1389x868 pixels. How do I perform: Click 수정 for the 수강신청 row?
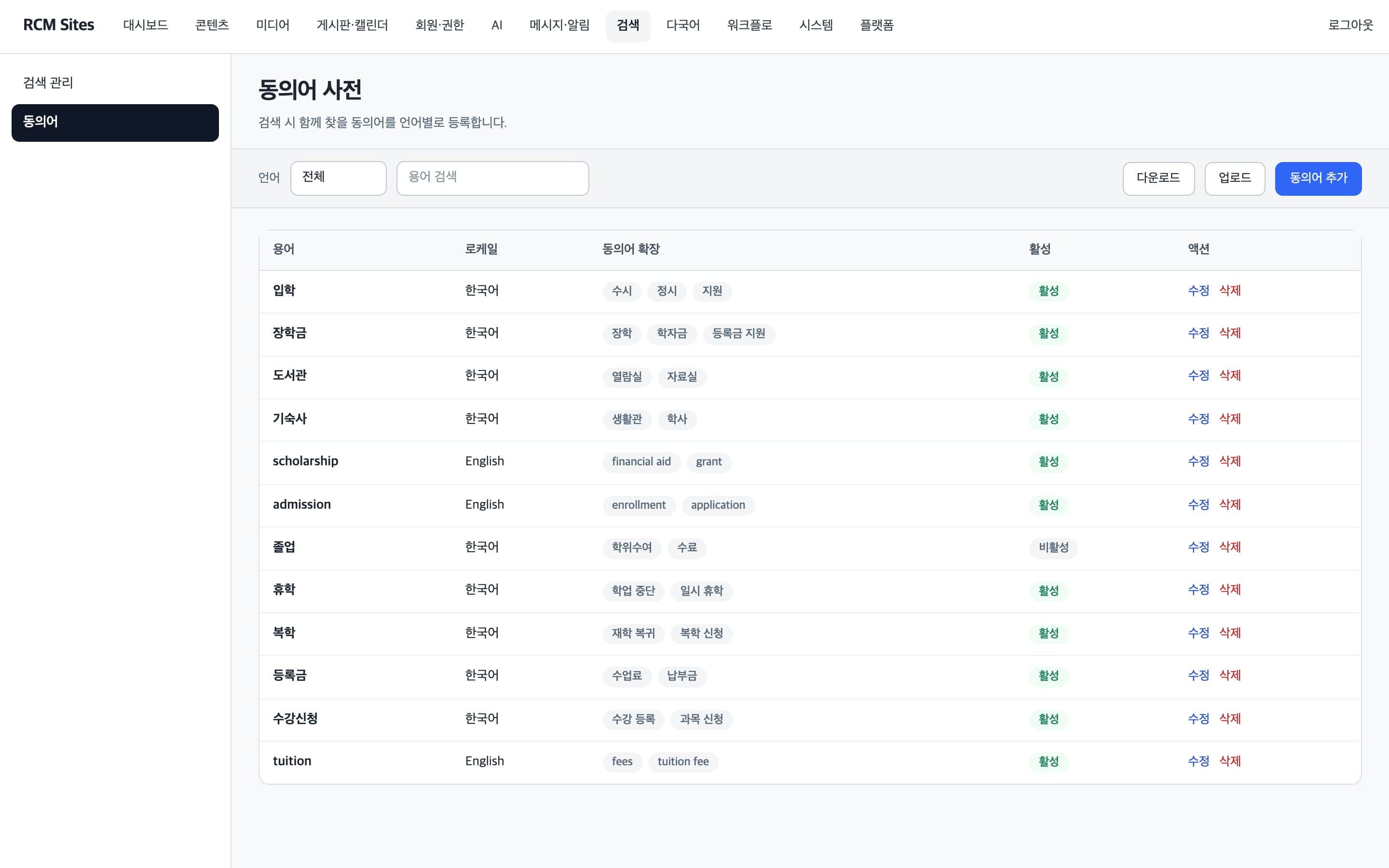(x=1198, y=719)
